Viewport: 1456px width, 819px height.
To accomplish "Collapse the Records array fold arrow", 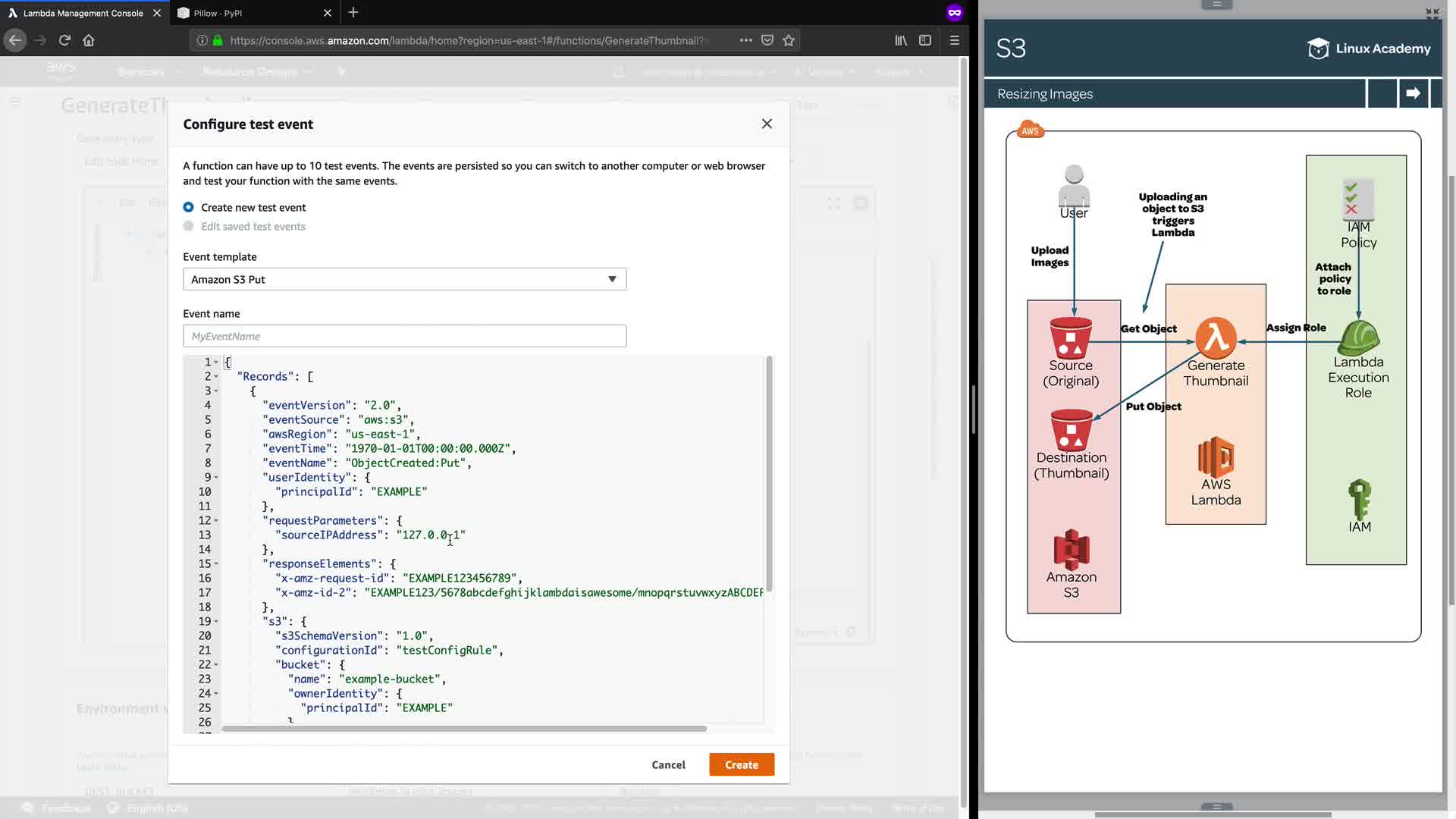I will (216, 377).
